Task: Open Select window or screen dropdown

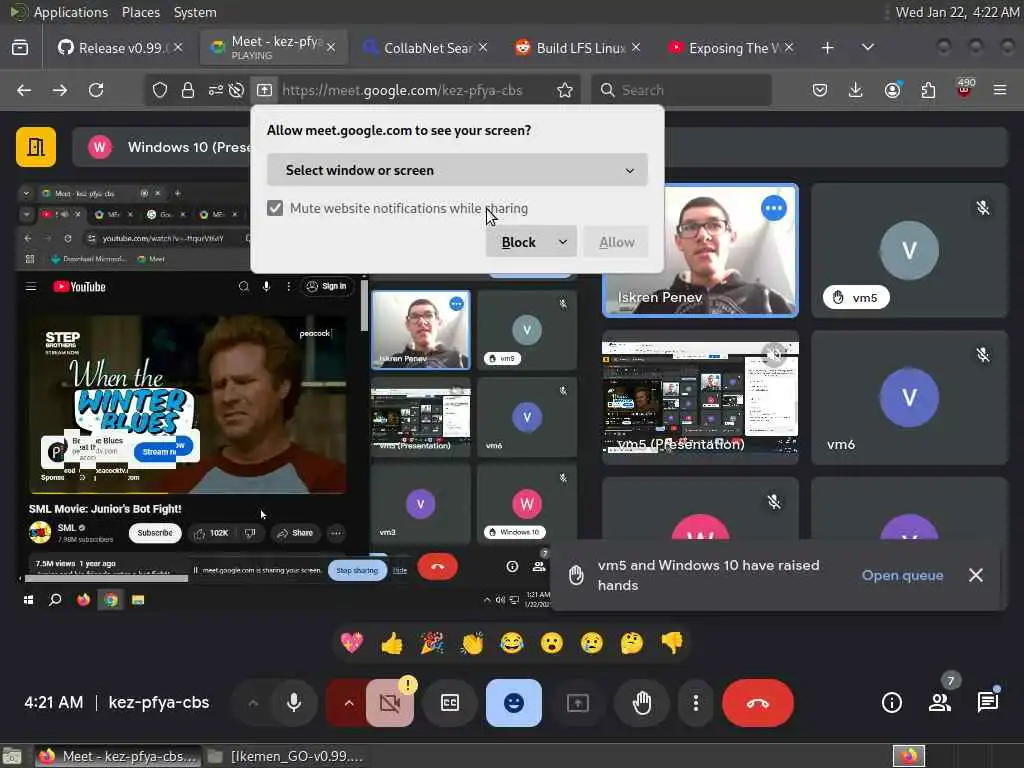Action: click(457, 170)
